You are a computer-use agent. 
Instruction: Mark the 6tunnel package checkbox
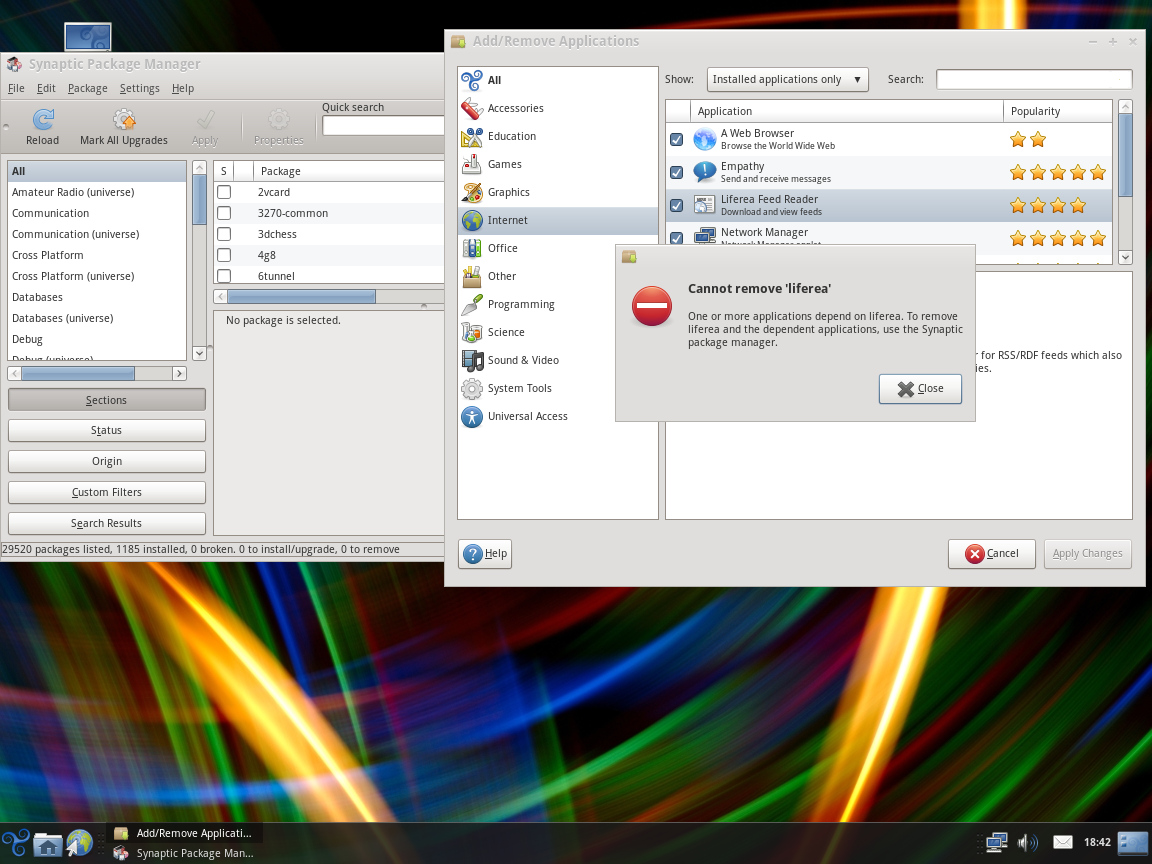[x=224, y=276]
